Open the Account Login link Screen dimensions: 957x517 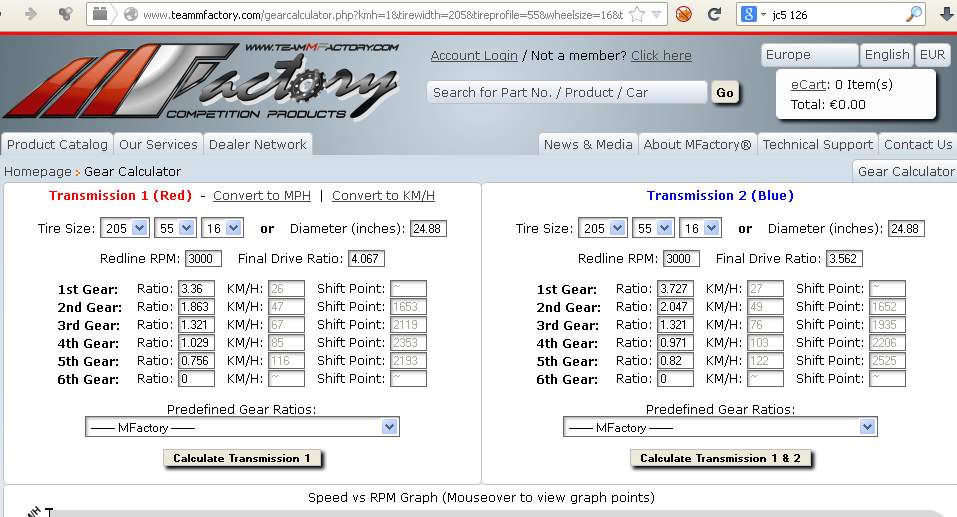point(474,55)
